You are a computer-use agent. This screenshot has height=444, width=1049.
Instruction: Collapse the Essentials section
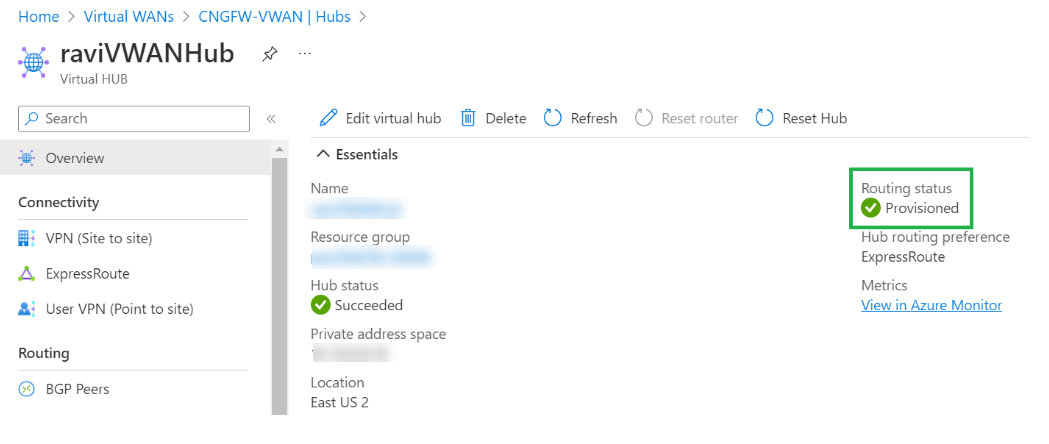(x=323, y=154)
